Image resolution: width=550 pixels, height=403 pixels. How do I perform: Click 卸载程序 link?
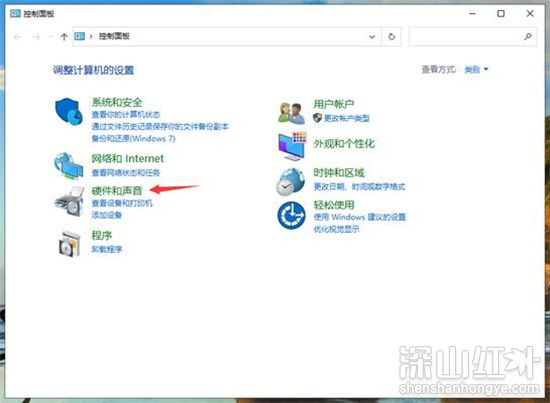pyautogui.click(x=107, y=249)
